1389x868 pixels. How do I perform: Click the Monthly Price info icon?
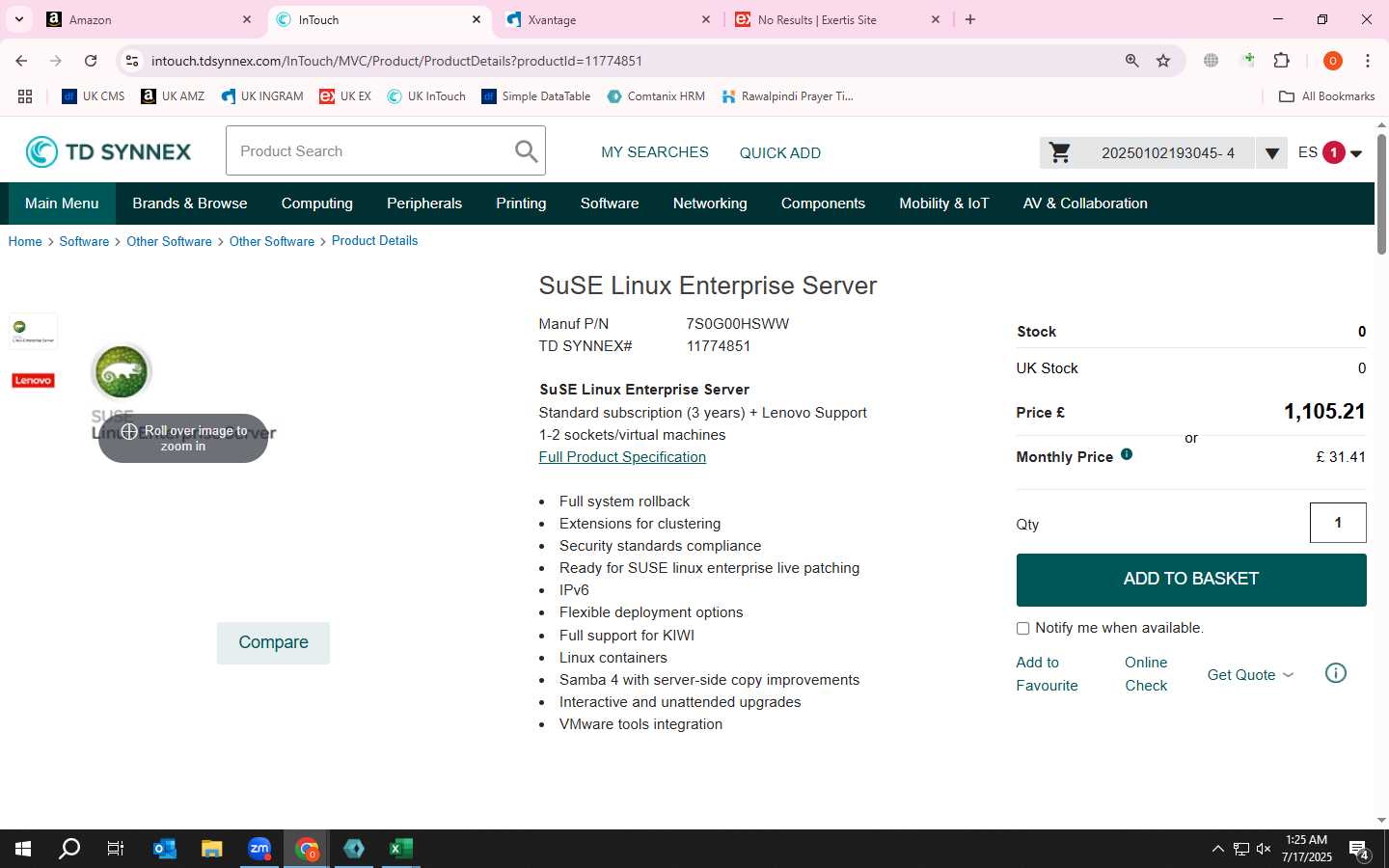tap(1127, 454)
